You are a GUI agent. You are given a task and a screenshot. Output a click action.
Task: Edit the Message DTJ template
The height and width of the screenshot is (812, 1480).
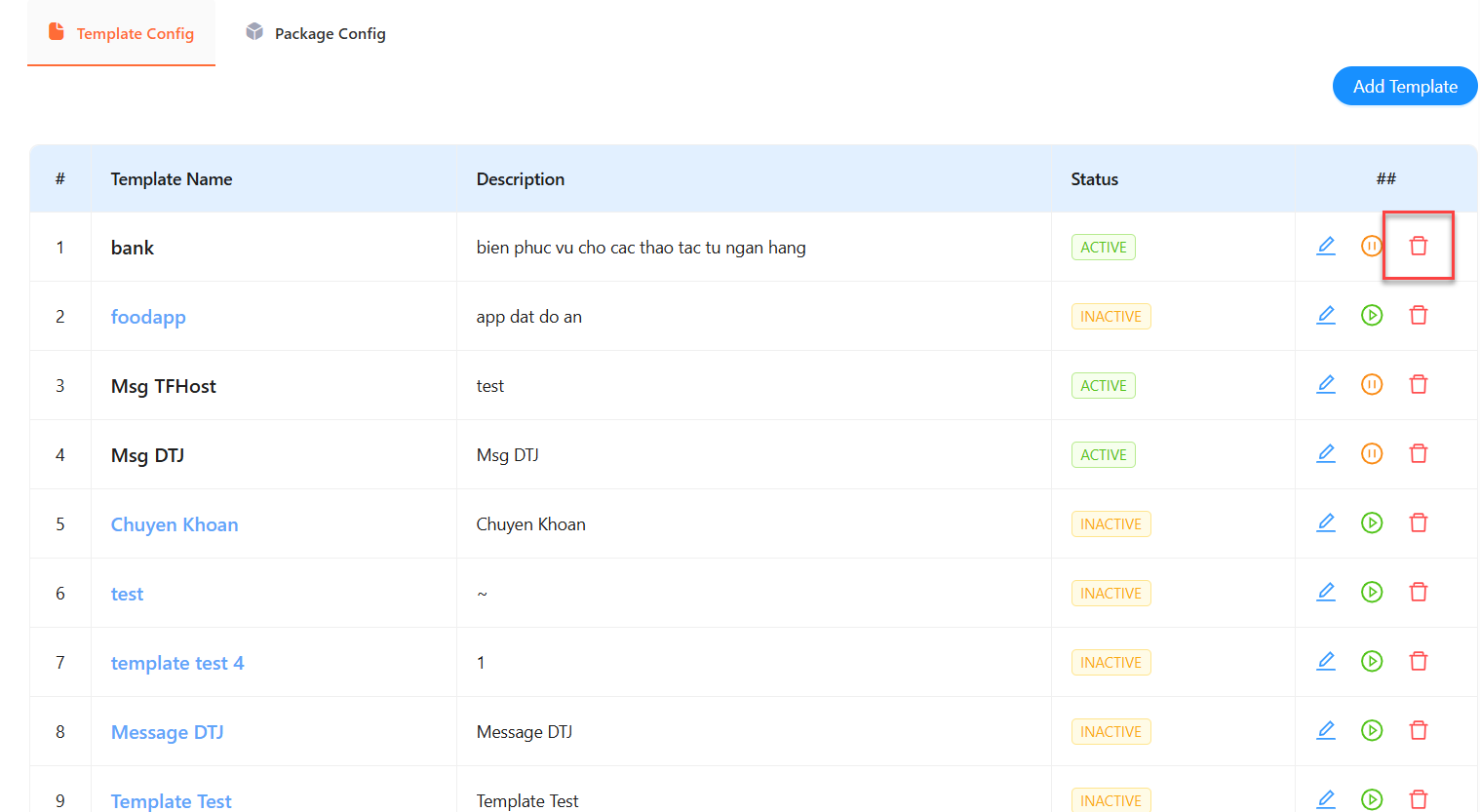click(x=1326, y=730)
